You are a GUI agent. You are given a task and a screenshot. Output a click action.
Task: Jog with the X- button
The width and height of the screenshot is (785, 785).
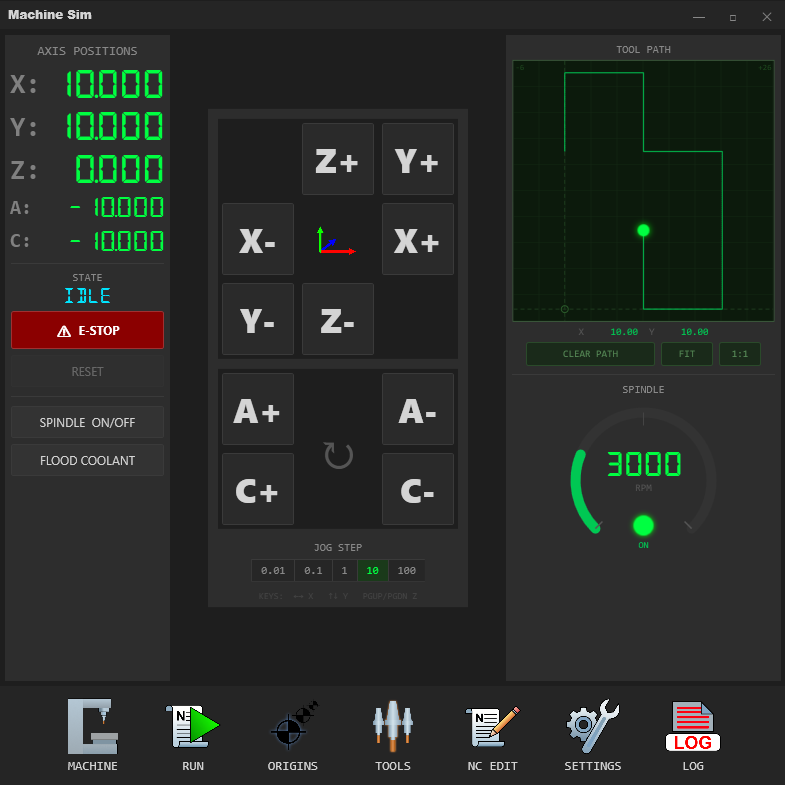click(x=258, y=239)
